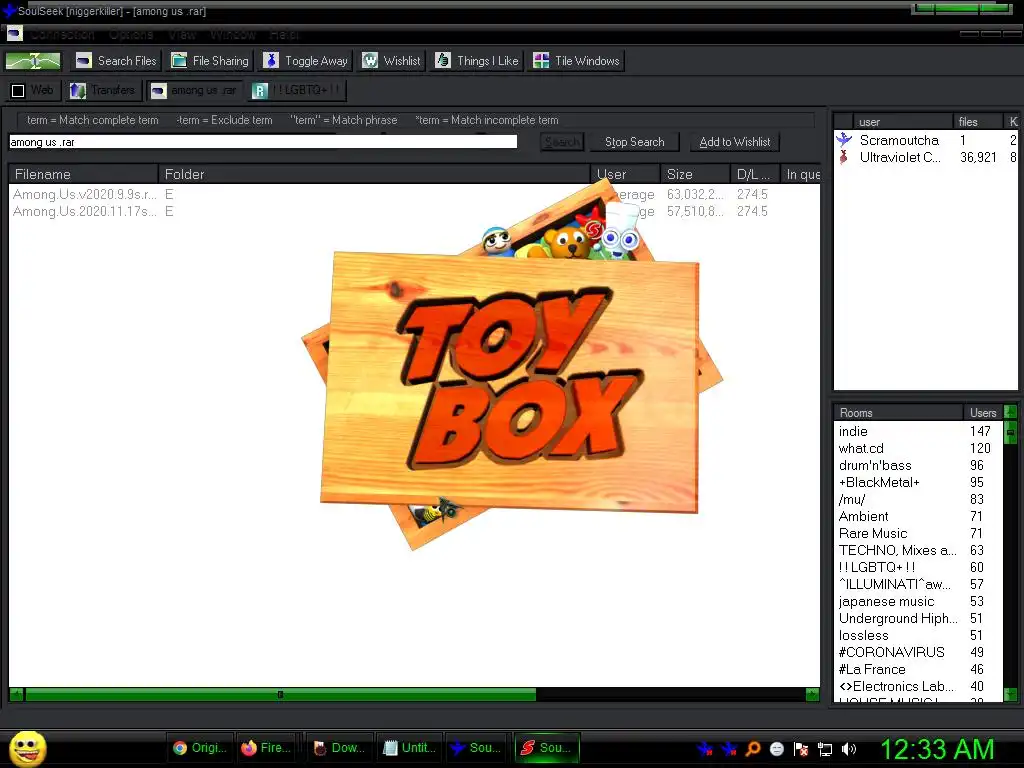Sort user list by files column
The width and height of the screenshot is (1024, 768).
tap(977, 121)
